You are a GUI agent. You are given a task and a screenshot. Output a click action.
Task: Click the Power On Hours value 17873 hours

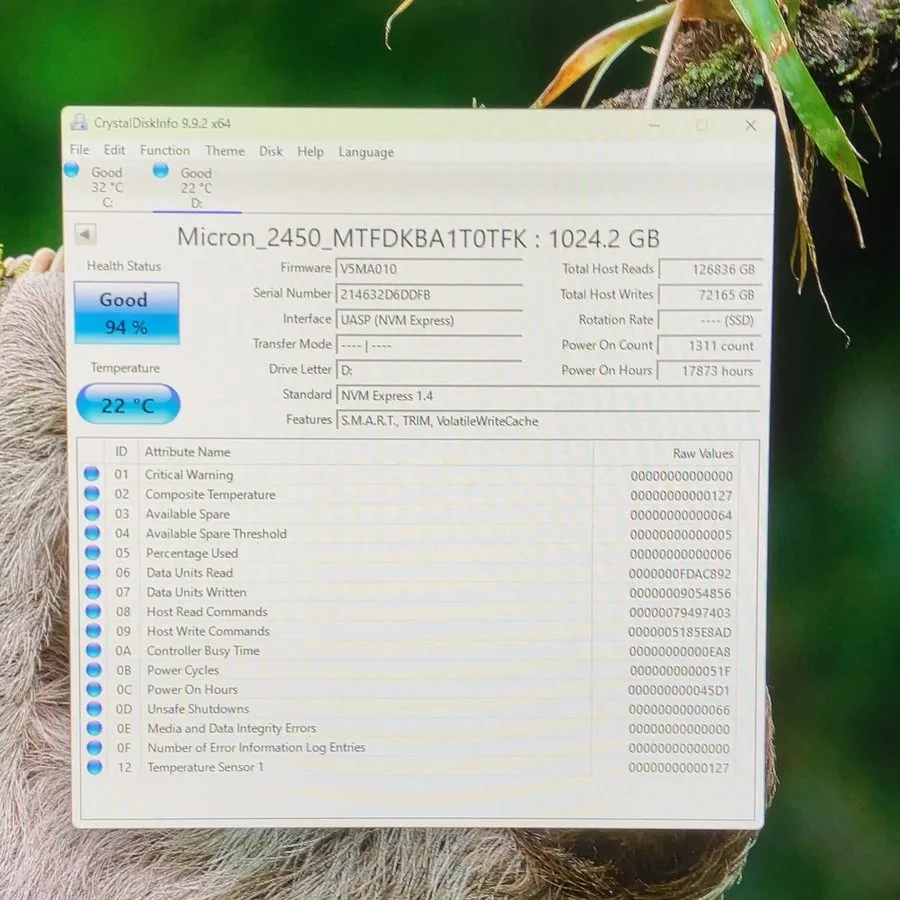(709, 371)
